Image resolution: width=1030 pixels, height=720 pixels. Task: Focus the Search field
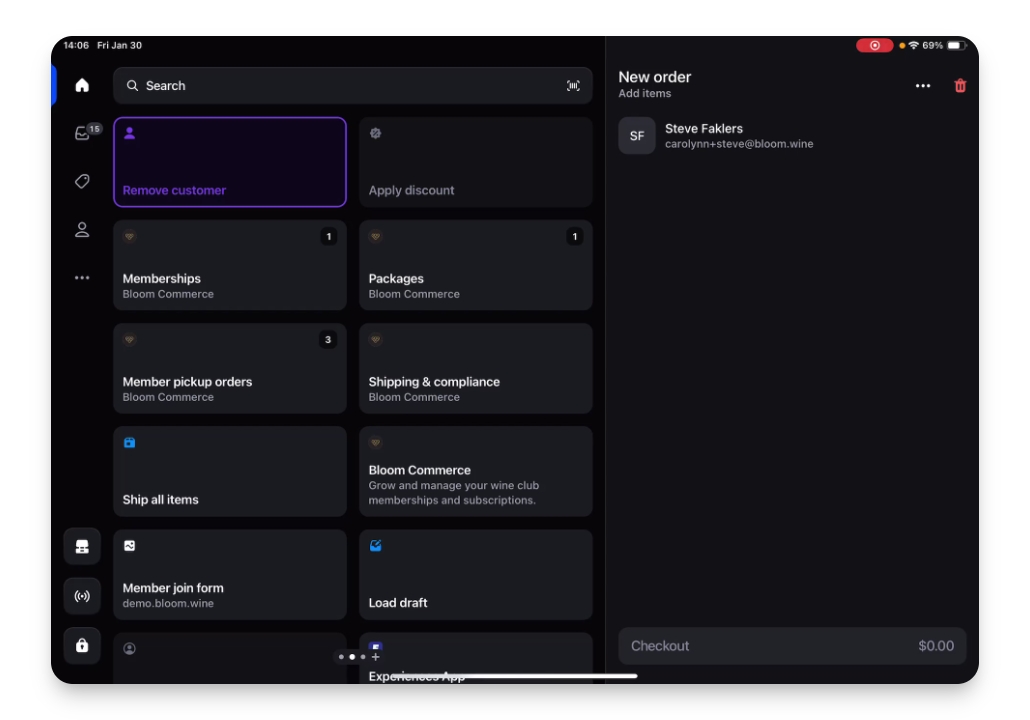point(353,85)
